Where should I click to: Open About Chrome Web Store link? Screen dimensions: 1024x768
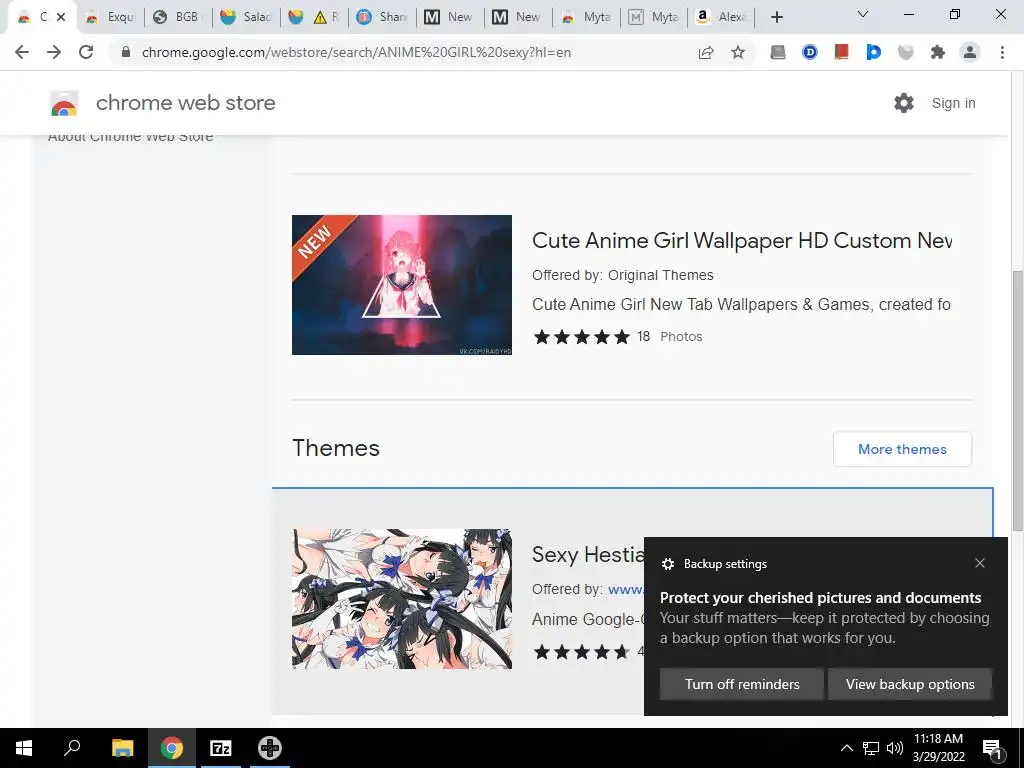(x=131, y=136)
